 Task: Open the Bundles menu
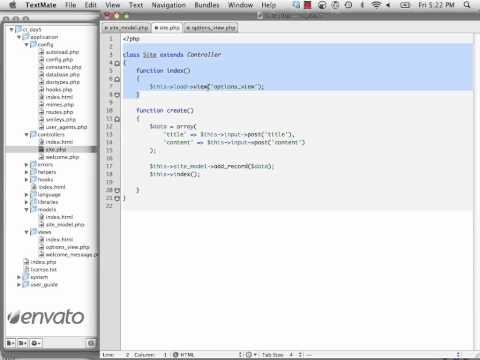click(207, 5)
